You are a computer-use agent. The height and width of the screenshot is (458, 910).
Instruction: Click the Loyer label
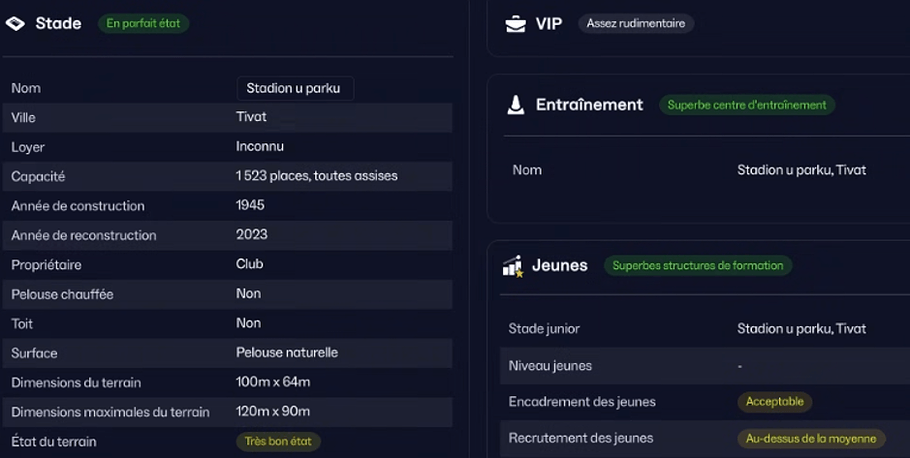(28, 147)
